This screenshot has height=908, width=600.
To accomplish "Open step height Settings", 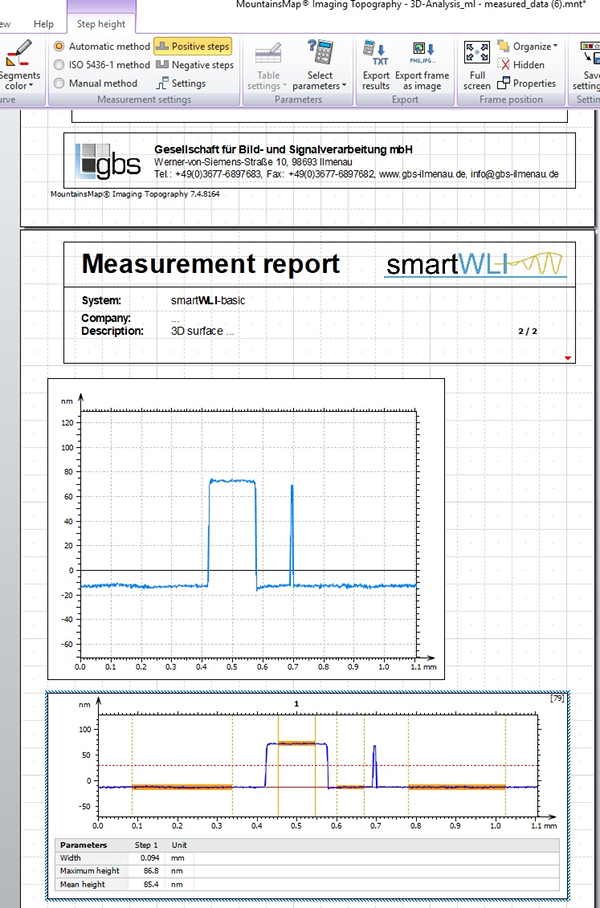I will click(x=163, y=84).
